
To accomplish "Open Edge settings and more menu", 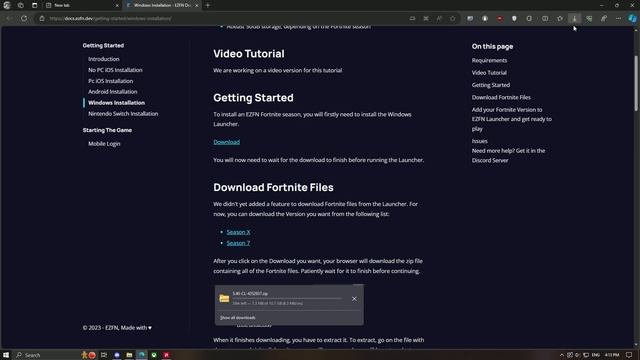I will tap(618, 18).
